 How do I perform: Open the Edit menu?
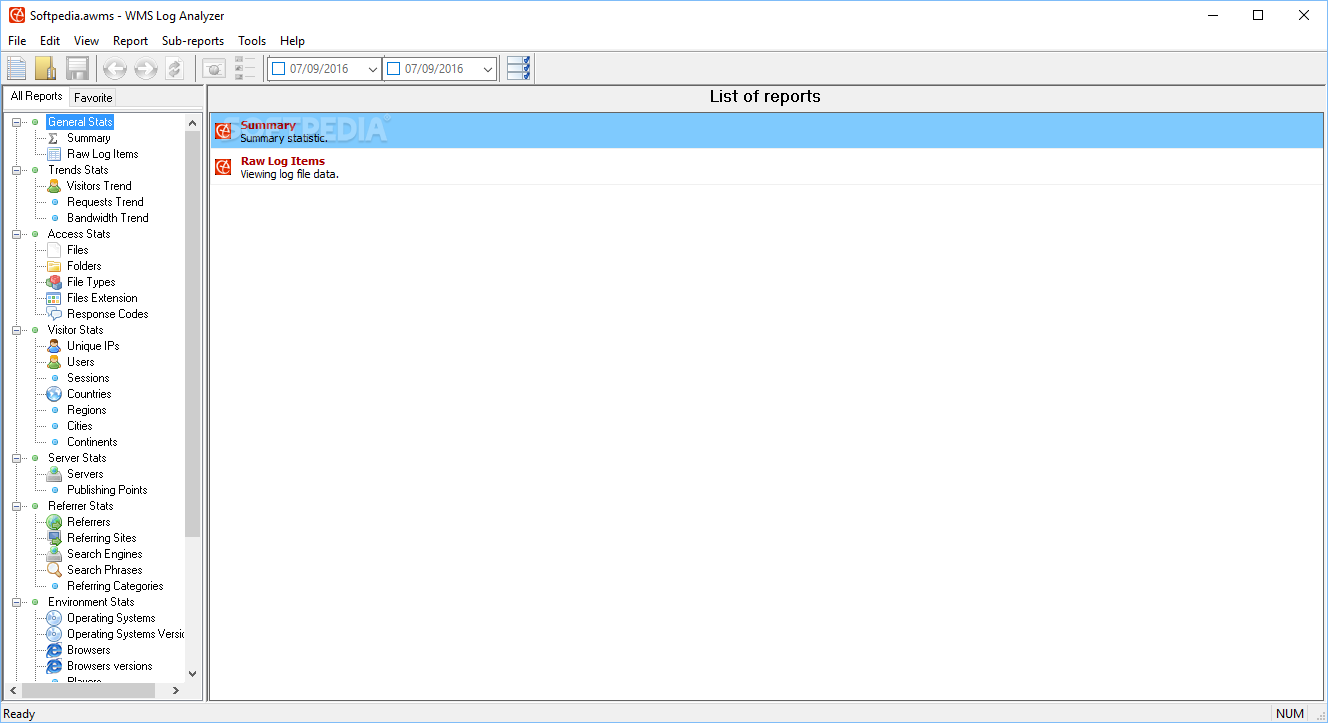50,41
